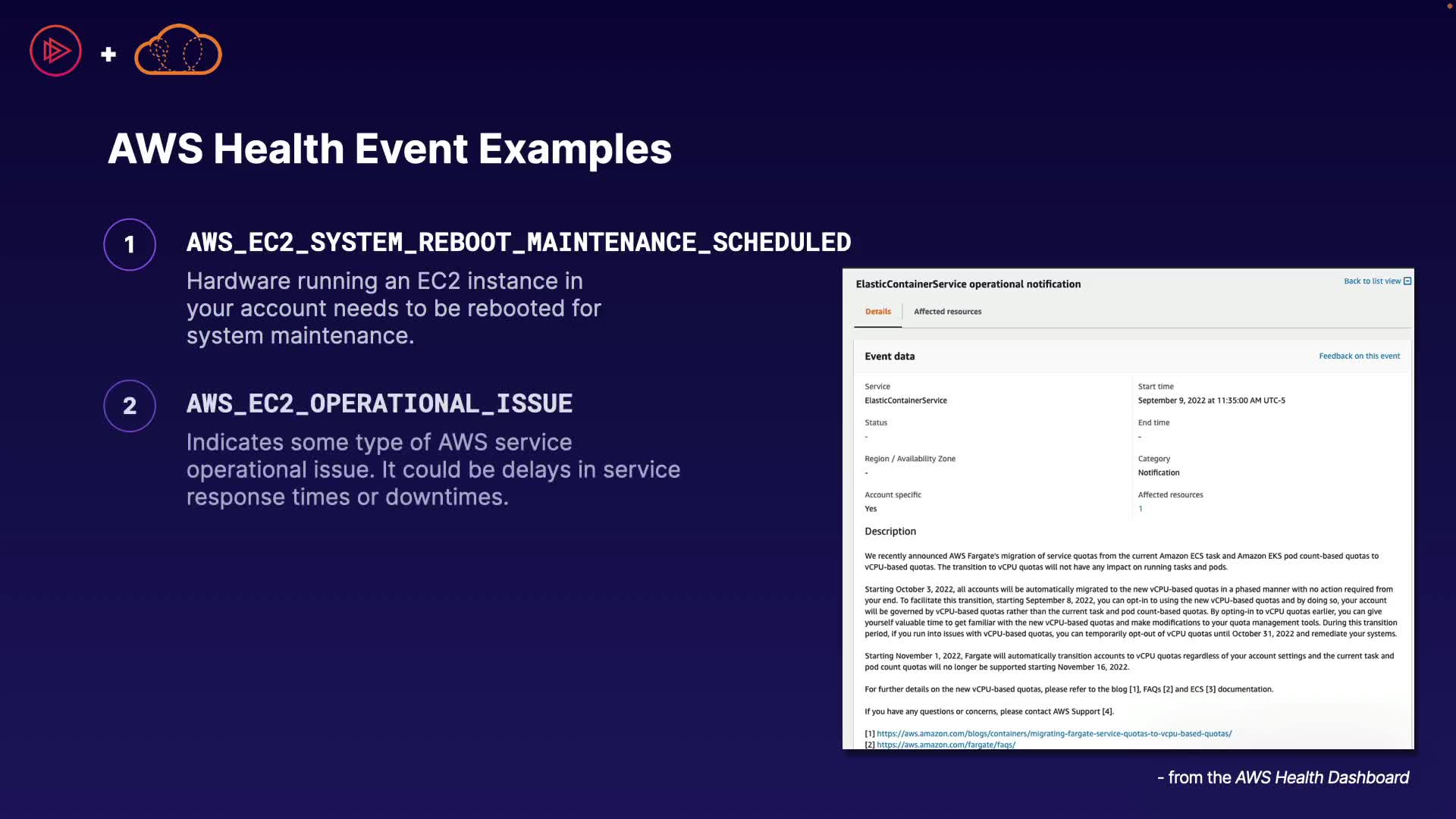This screenshot has width=1456, height=819.
Task: Switch to the Details tab
Action: pos(878,312)
